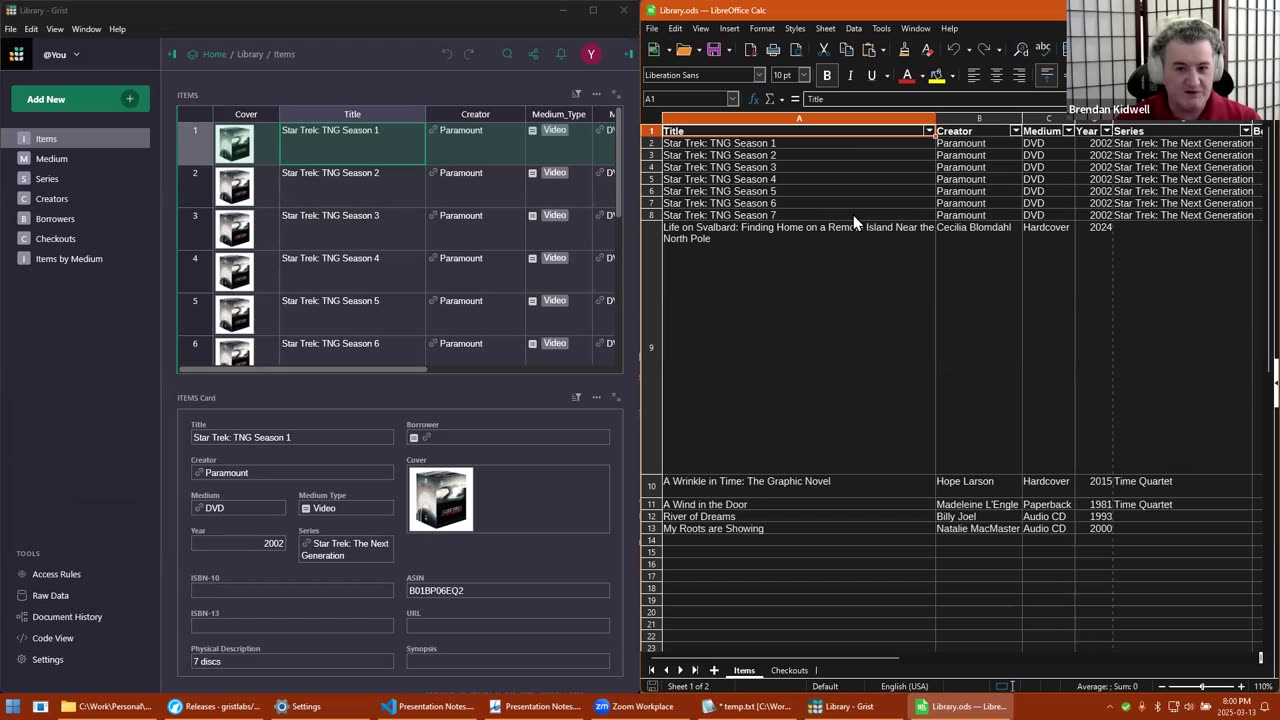Open Title column autofilter dropdown
The height and width of the screenshot is (720, 1280).
[x=929, y=131]
